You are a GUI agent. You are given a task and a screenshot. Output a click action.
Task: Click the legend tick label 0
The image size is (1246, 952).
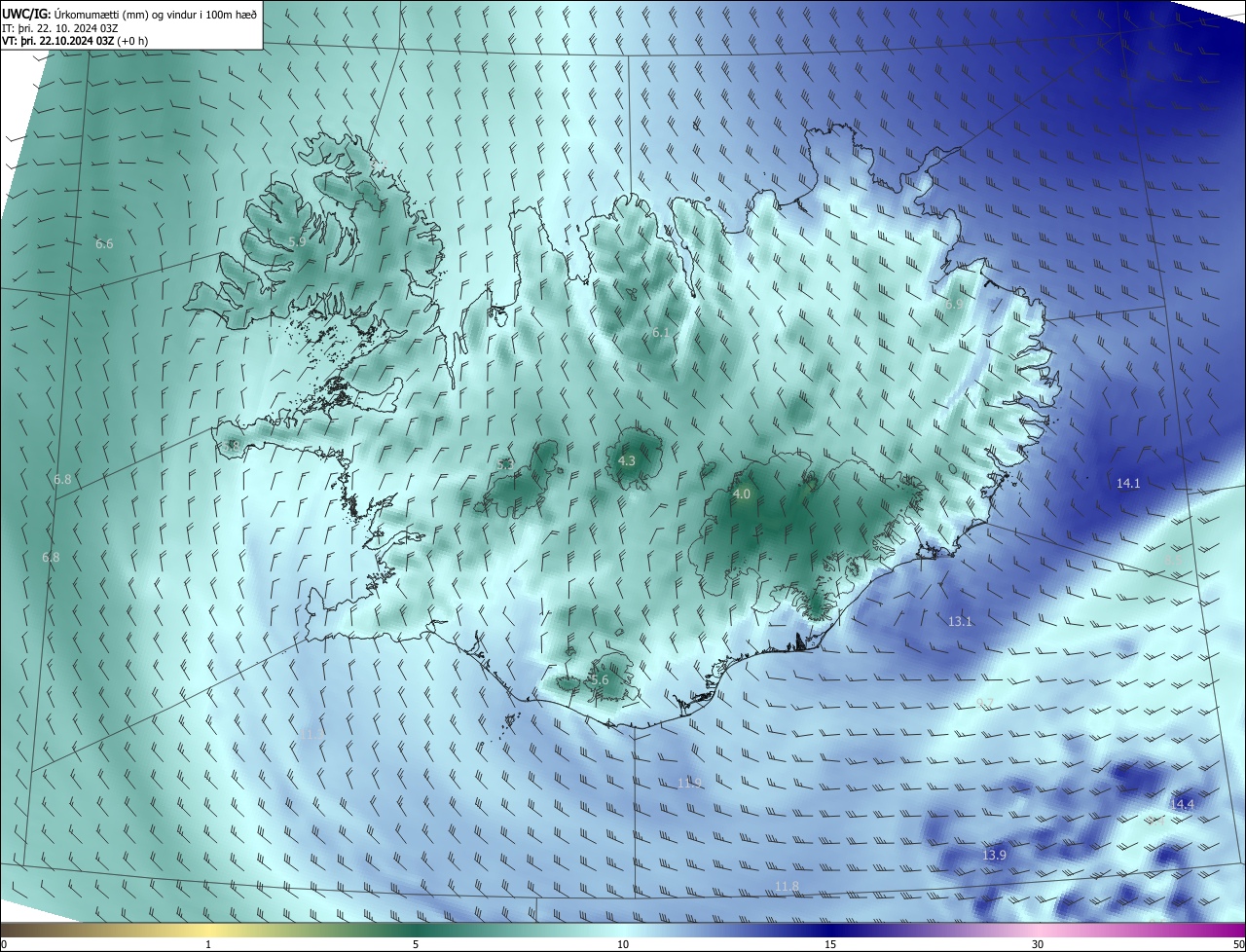coord(4,944)
